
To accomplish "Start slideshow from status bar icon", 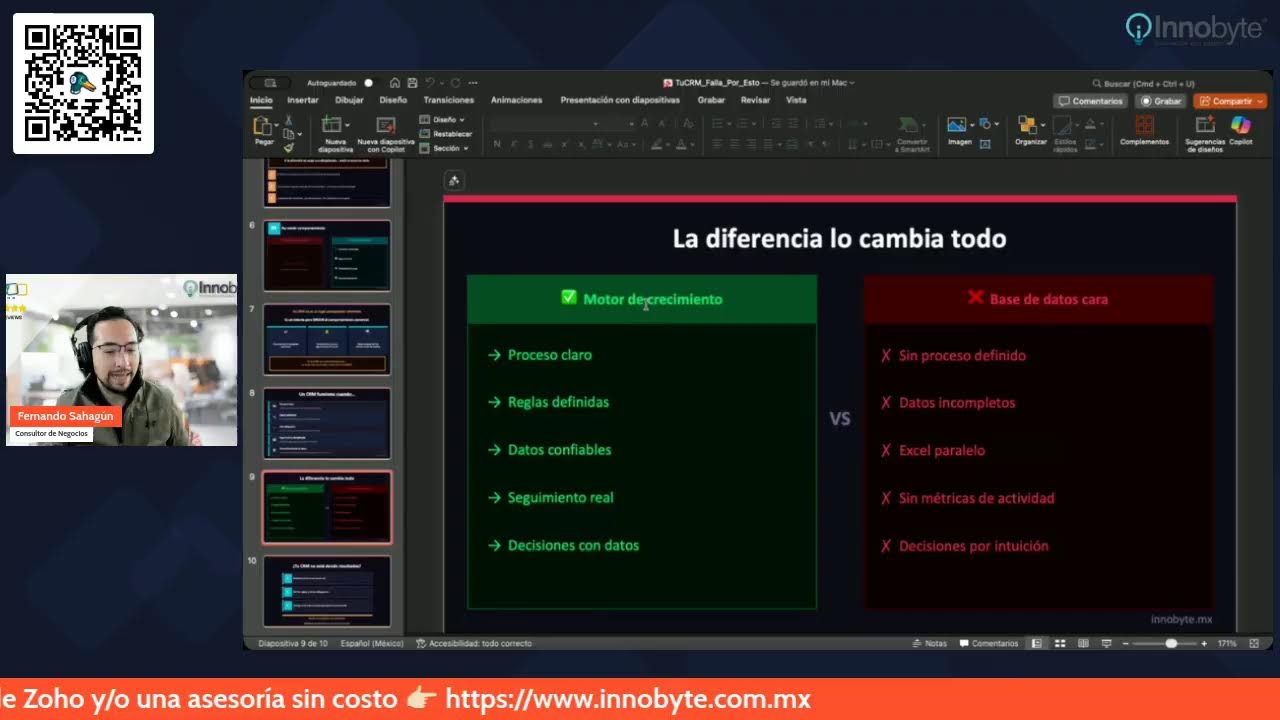I will point(1107,643).
